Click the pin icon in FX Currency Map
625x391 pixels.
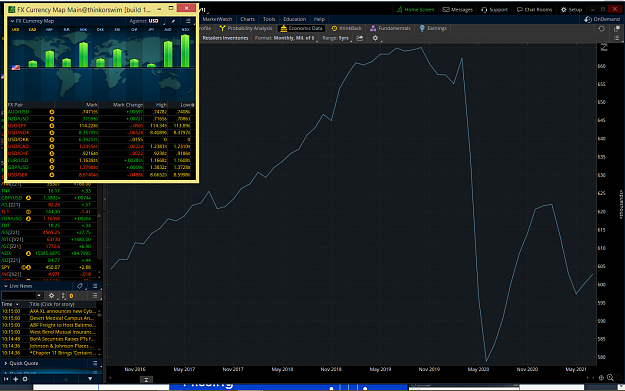(x=173, y=21)
